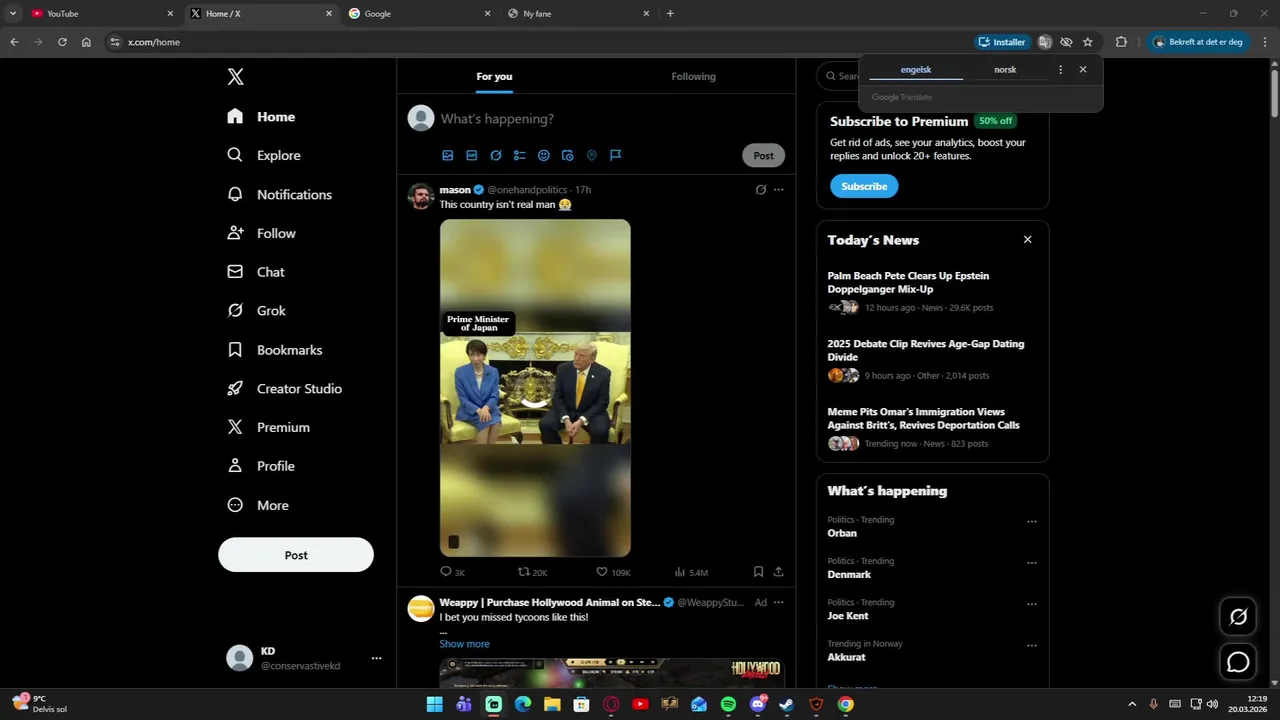The image size is (1280, 720).
Task: Add media image icon in composer
Action: [448, 155]
